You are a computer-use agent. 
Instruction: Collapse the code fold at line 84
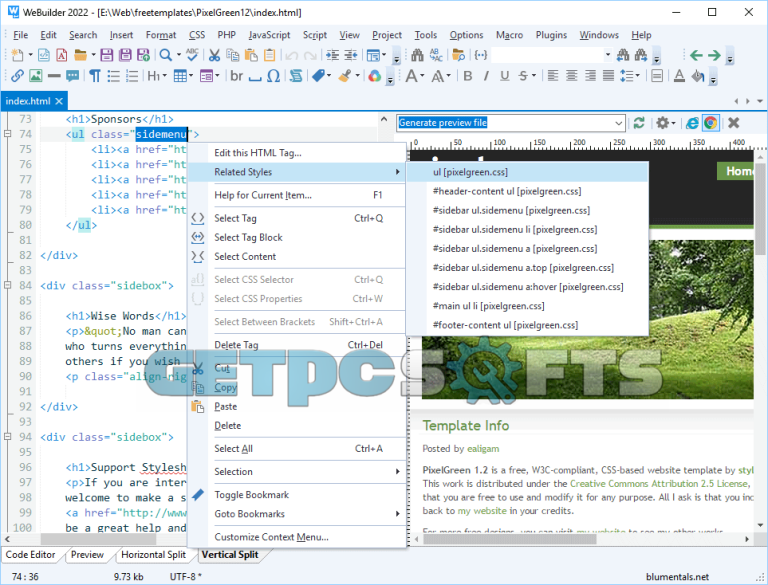[x=7, y=285]
